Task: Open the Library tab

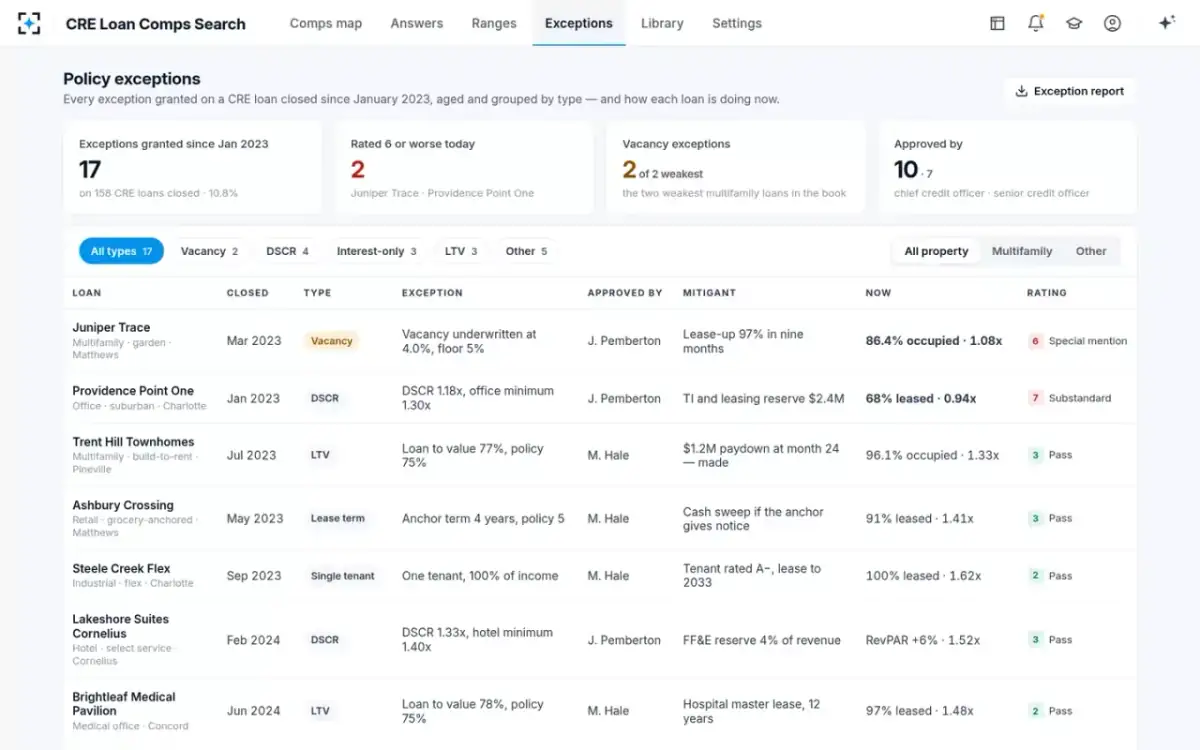Action: tap(662, 23)
